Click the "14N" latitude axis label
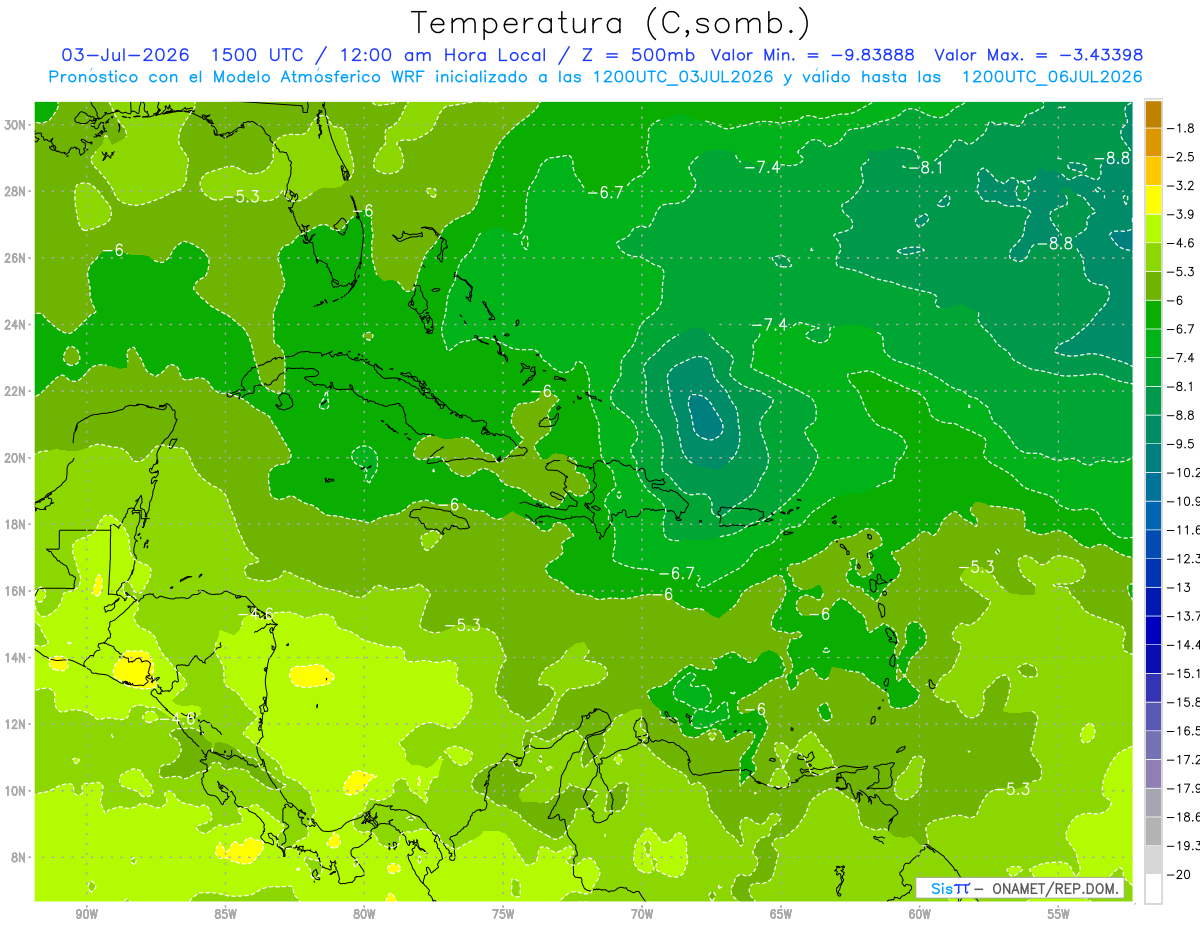This screenshot has width=1200, height=927. (x=16, y=657)
